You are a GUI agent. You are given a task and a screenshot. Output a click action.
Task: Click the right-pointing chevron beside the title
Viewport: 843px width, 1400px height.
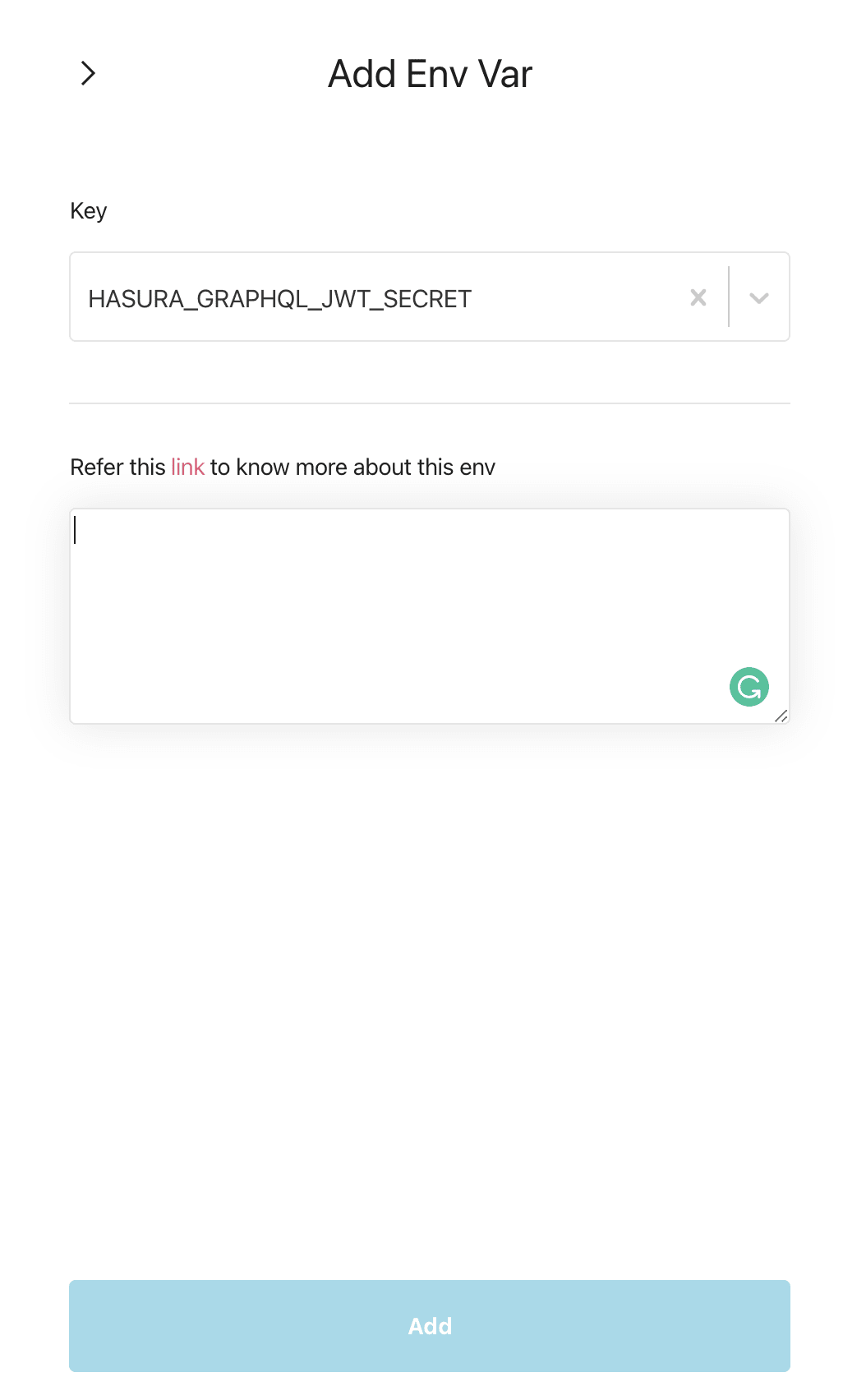pyautogui.click(x=88, y=73)
